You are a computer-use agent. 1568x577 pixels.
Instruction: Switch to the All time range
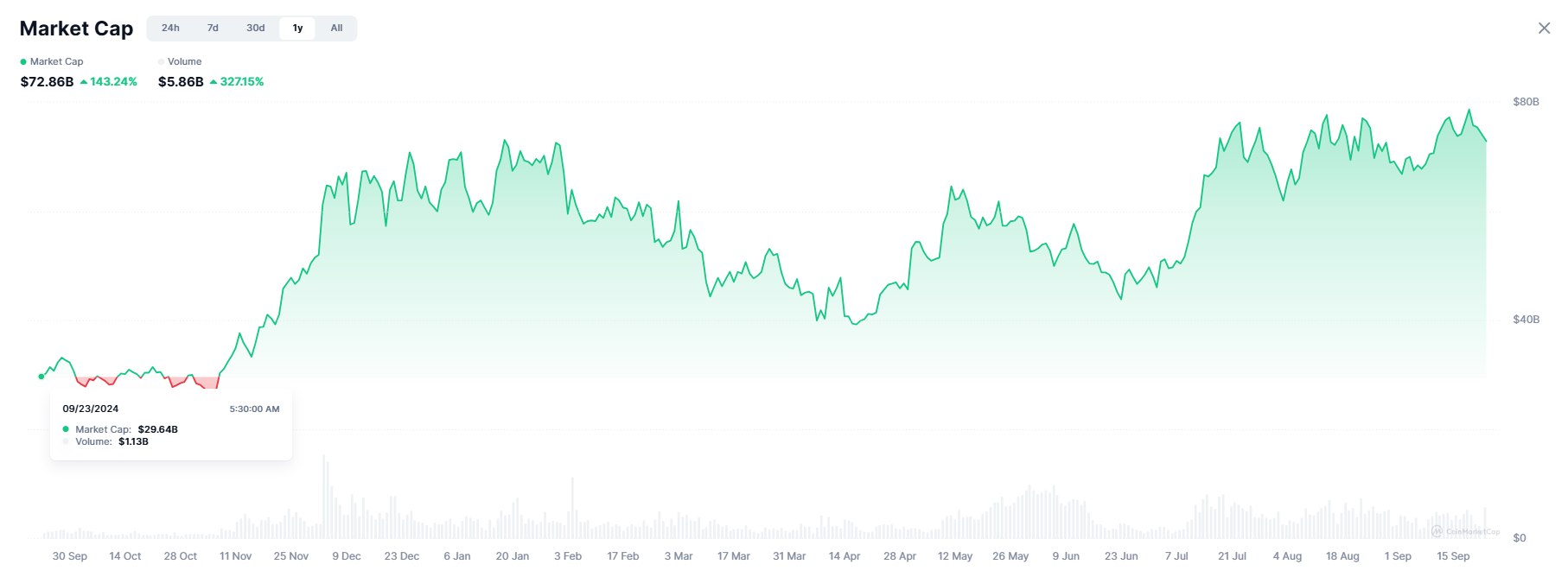coord(336,28)
